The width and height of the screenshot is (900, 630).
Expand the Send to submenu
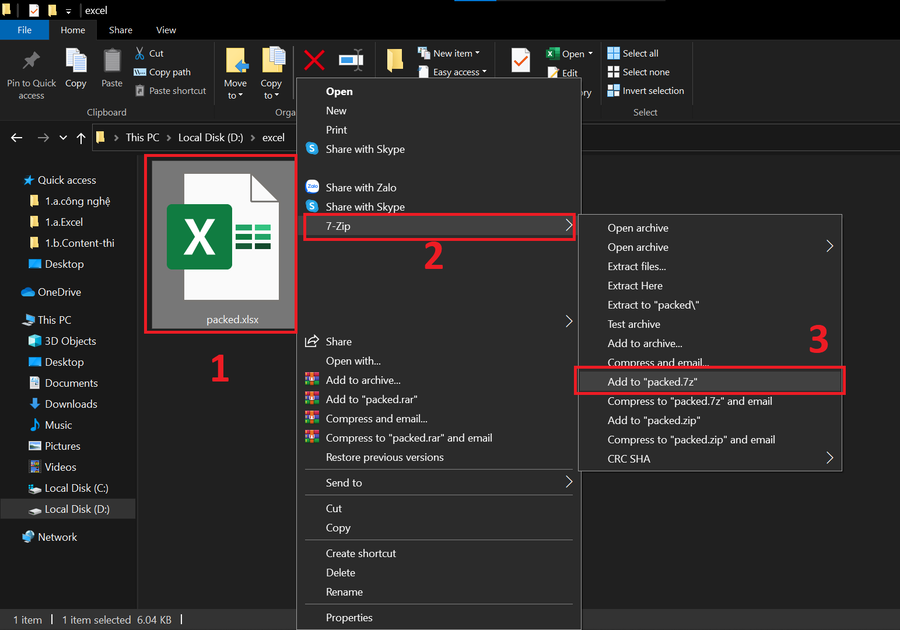coord(439,483)
